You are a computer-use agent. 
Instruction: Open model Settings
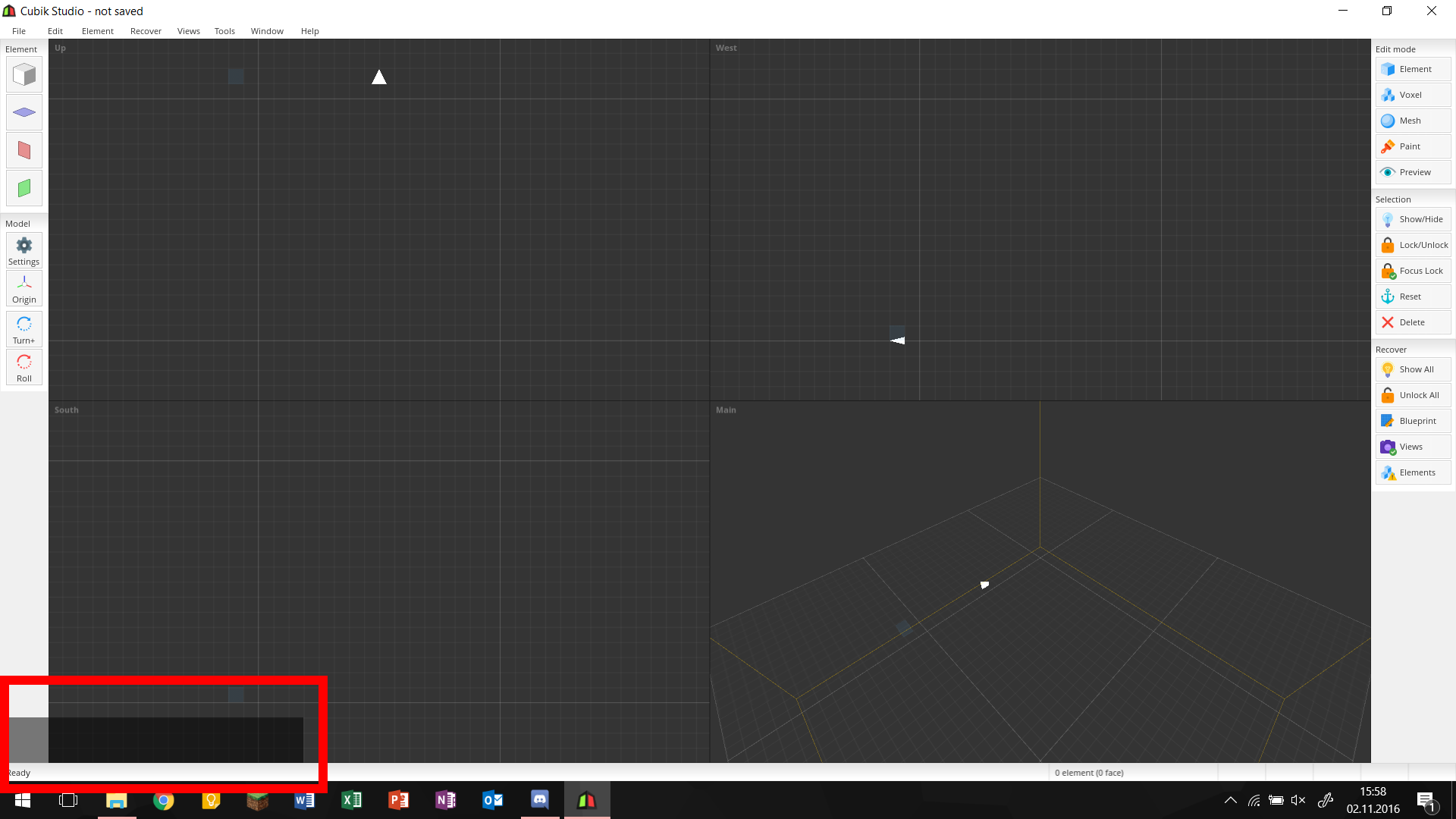pyautogui.click(x=24, y=251)
